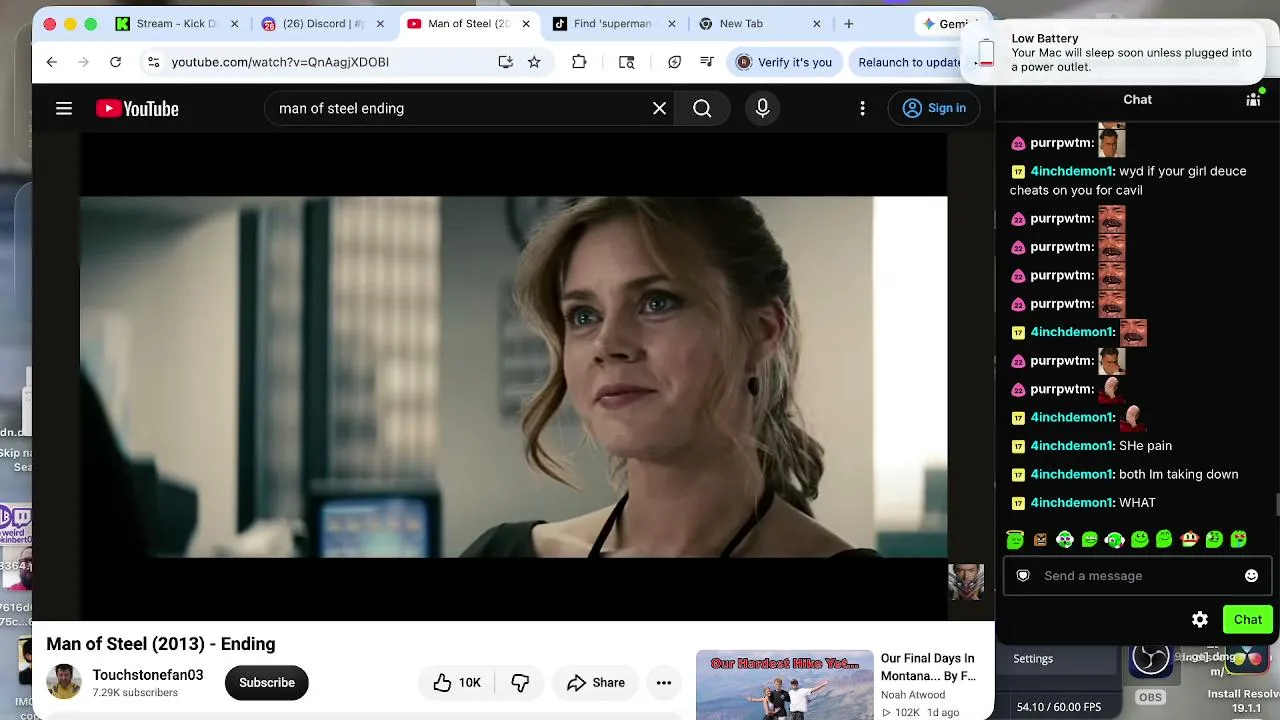The width and height of the screenshot is (1280, 720).
Task: Open the Google Lens search icon
Action: 627,62
